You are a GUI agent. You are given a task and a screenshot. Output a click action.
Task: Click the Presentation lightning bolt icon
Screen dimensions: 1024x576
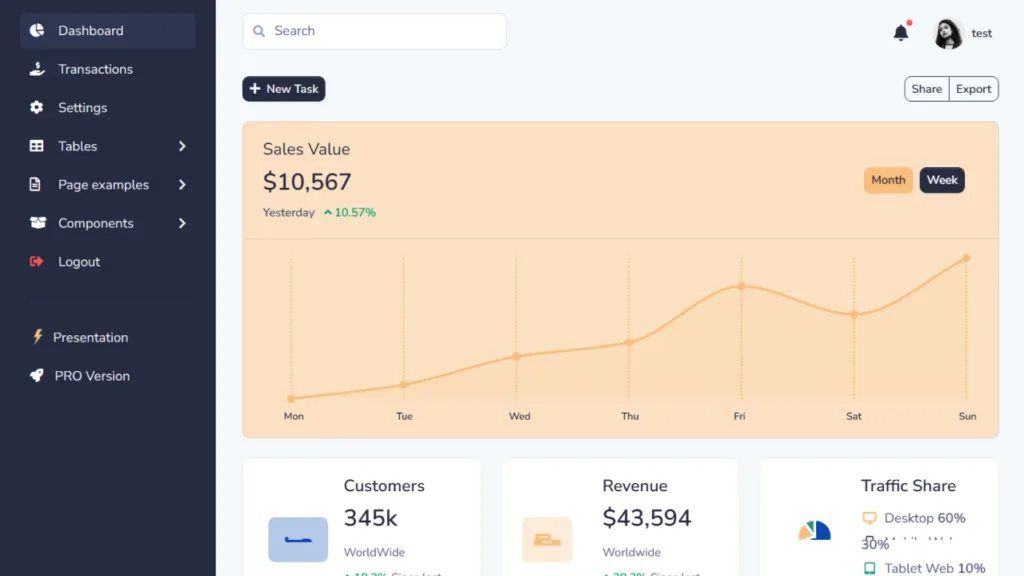click(x=36, y=337)
